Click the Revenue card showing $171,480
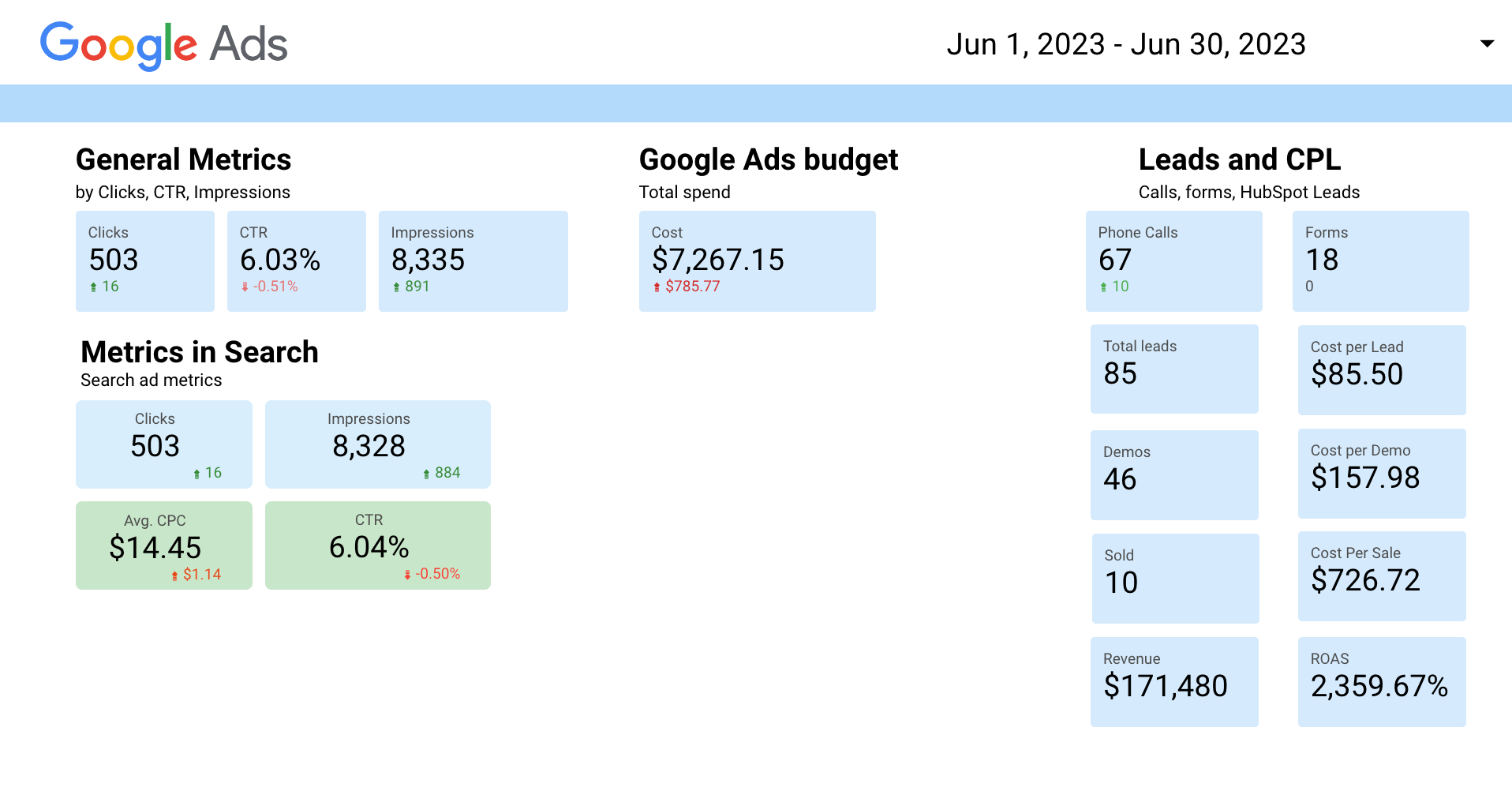This screenshot has height=791, width=1512. (x=1174, y=681)
